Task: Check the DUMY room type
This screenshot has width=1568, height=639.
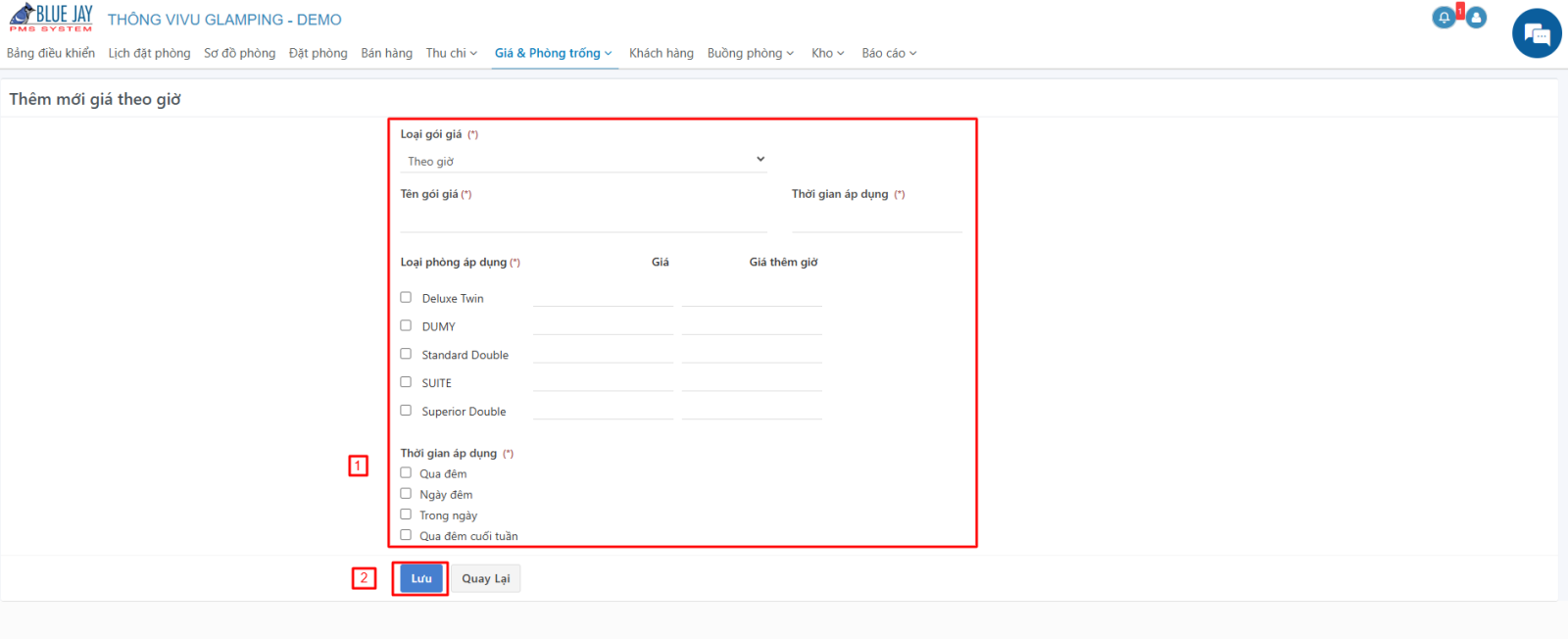Action: [406, 325]
